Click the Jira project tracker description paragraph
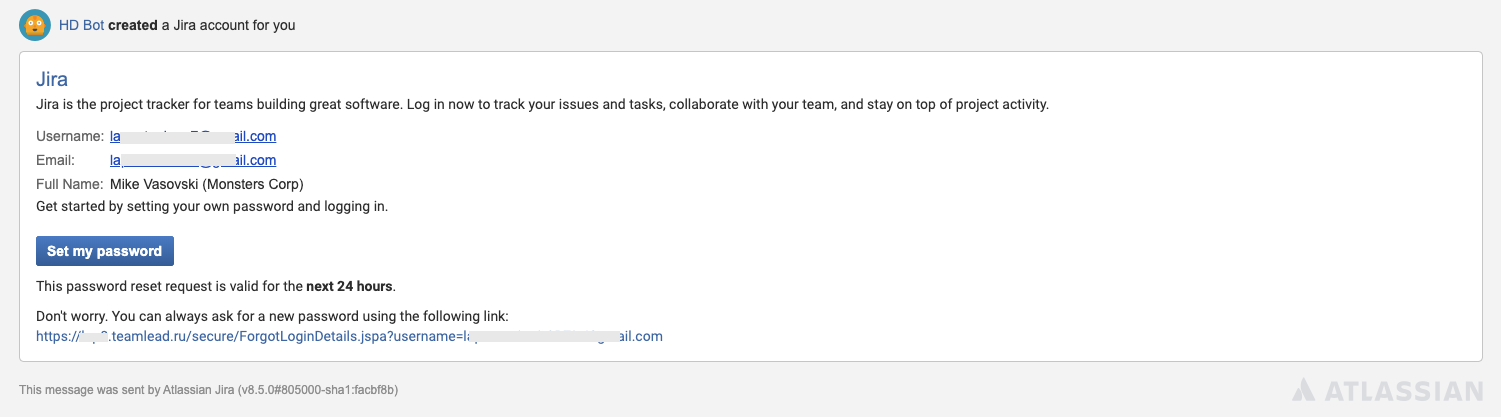The width and height of the screenshot is (1501, 417). (542, 104)
